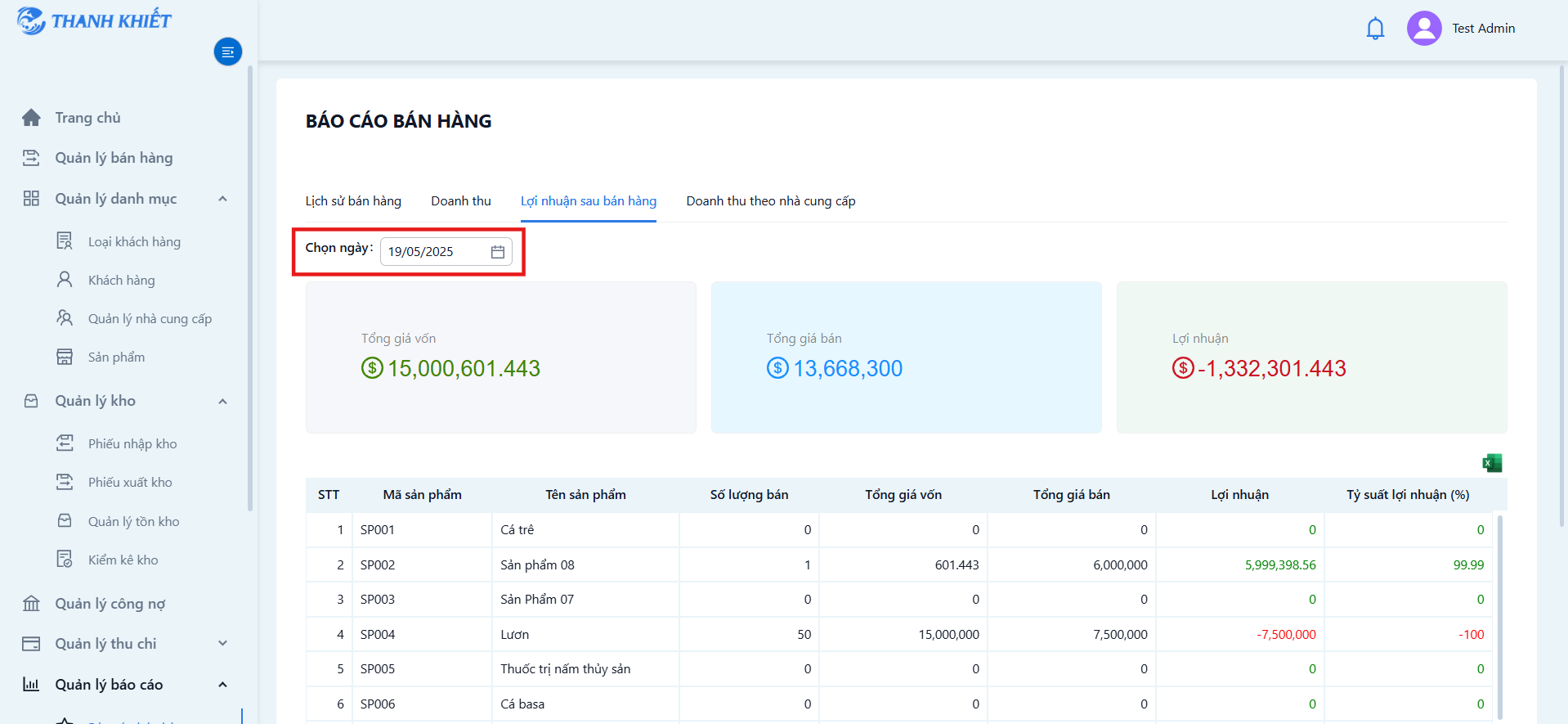Click the Quản lý báo cáo chart icon
This screenshot has height=724, width=1568.
[x=31, y=685]
